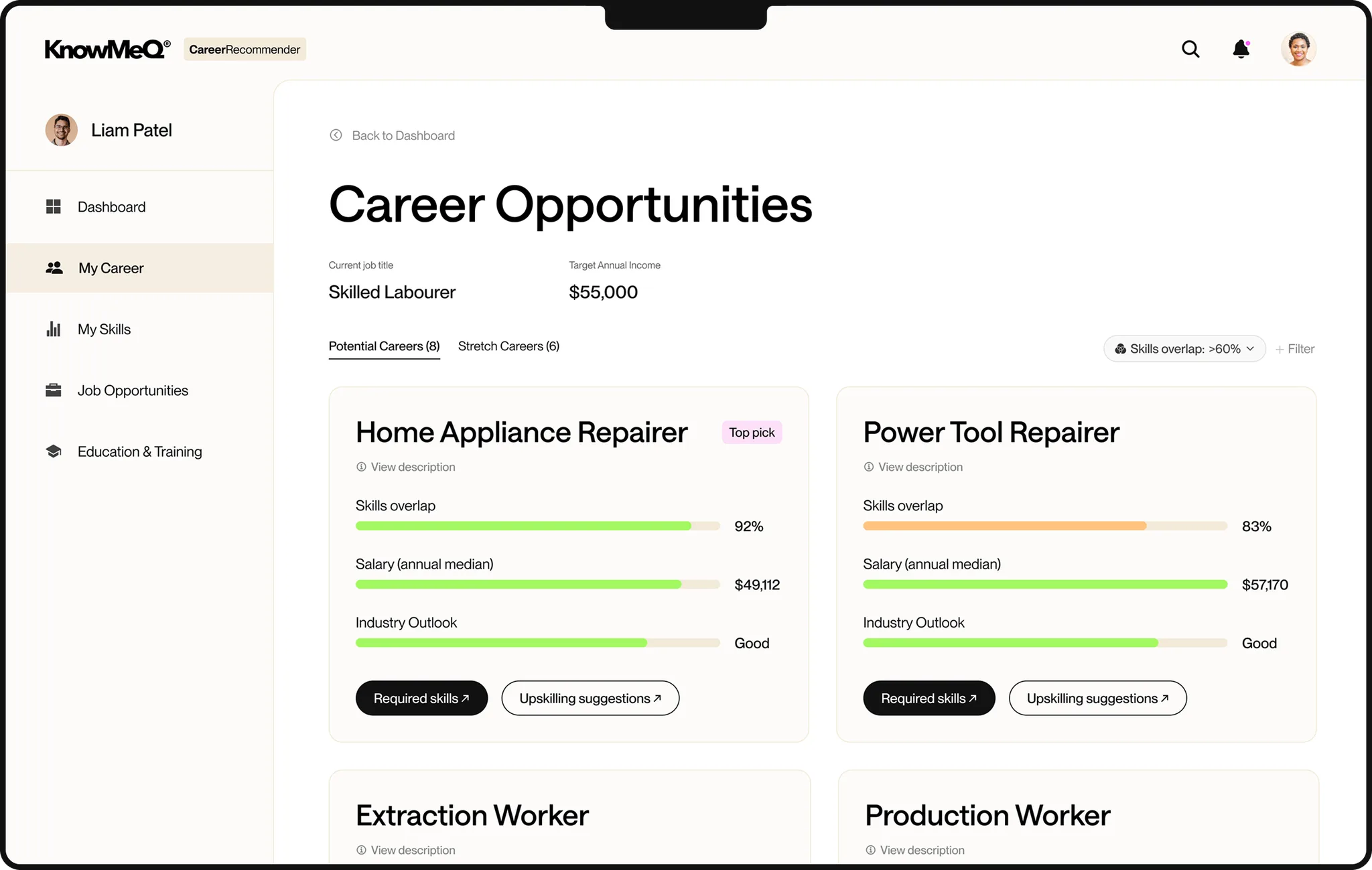The height and width of the screenshot is (870, 1372).
Task: Click the $49,112 salary value
Action: coord(757,585)
